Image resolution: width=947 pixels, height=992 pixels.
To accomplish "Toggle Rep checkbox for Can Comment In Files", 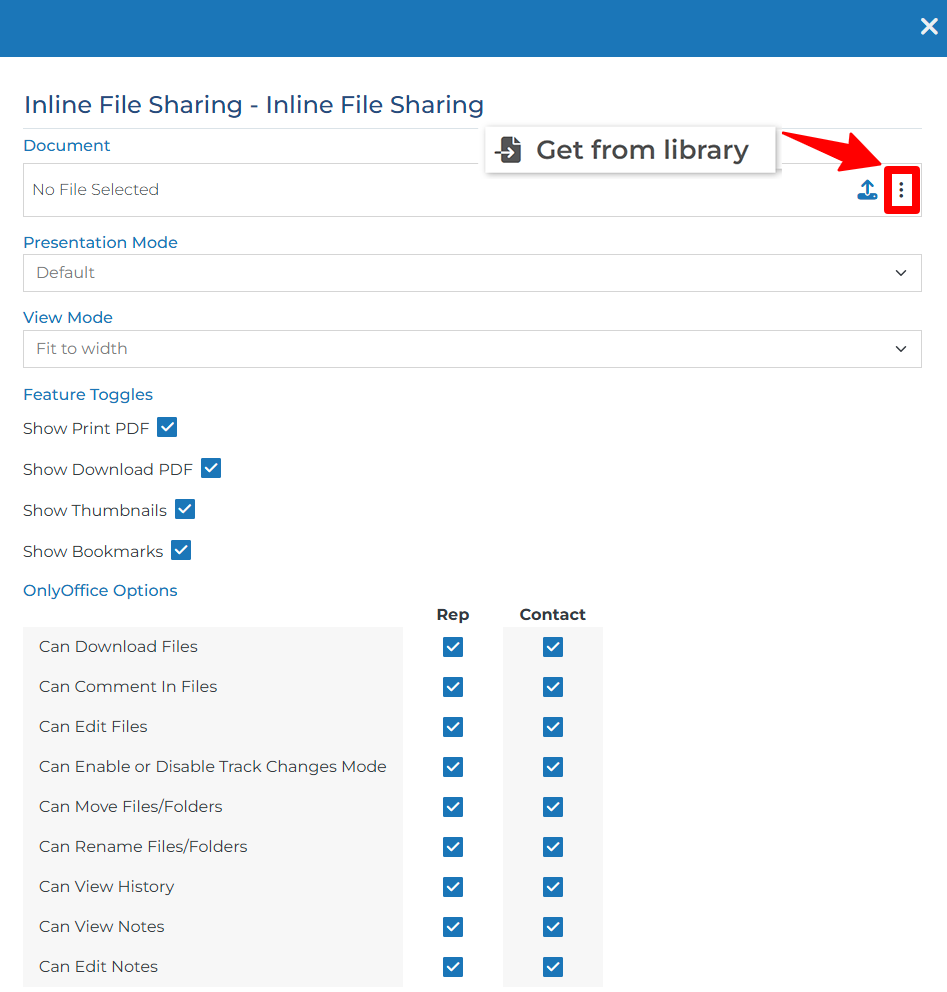I will [453, 687].
